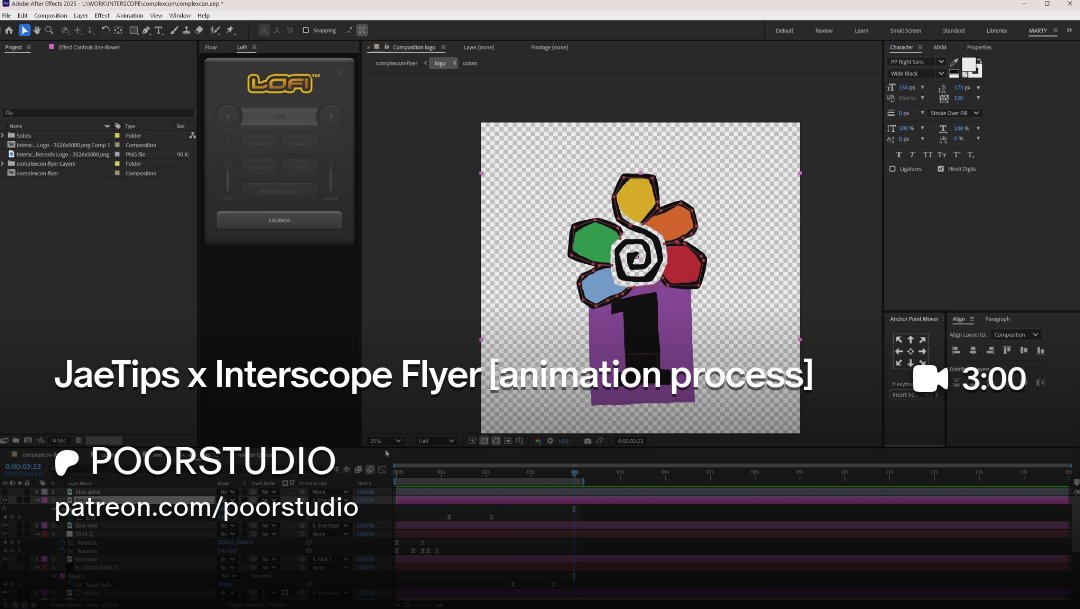This screenshot has width=1080, height=609.
Task: Open the viewer magnification 25% dropdown
Action: tap(385, 441)
